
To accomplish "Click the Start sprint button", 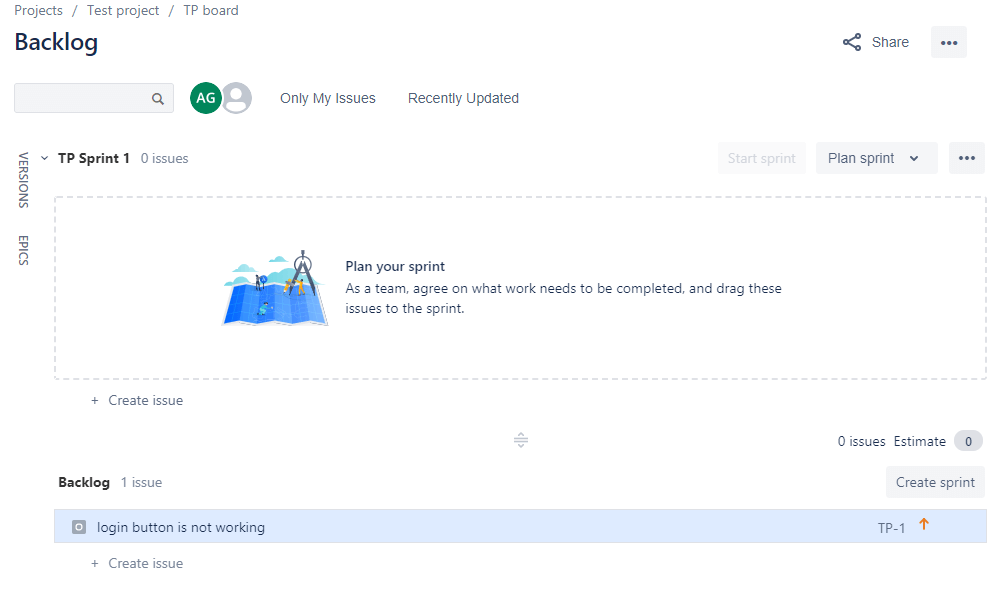I will pos(761,158).
